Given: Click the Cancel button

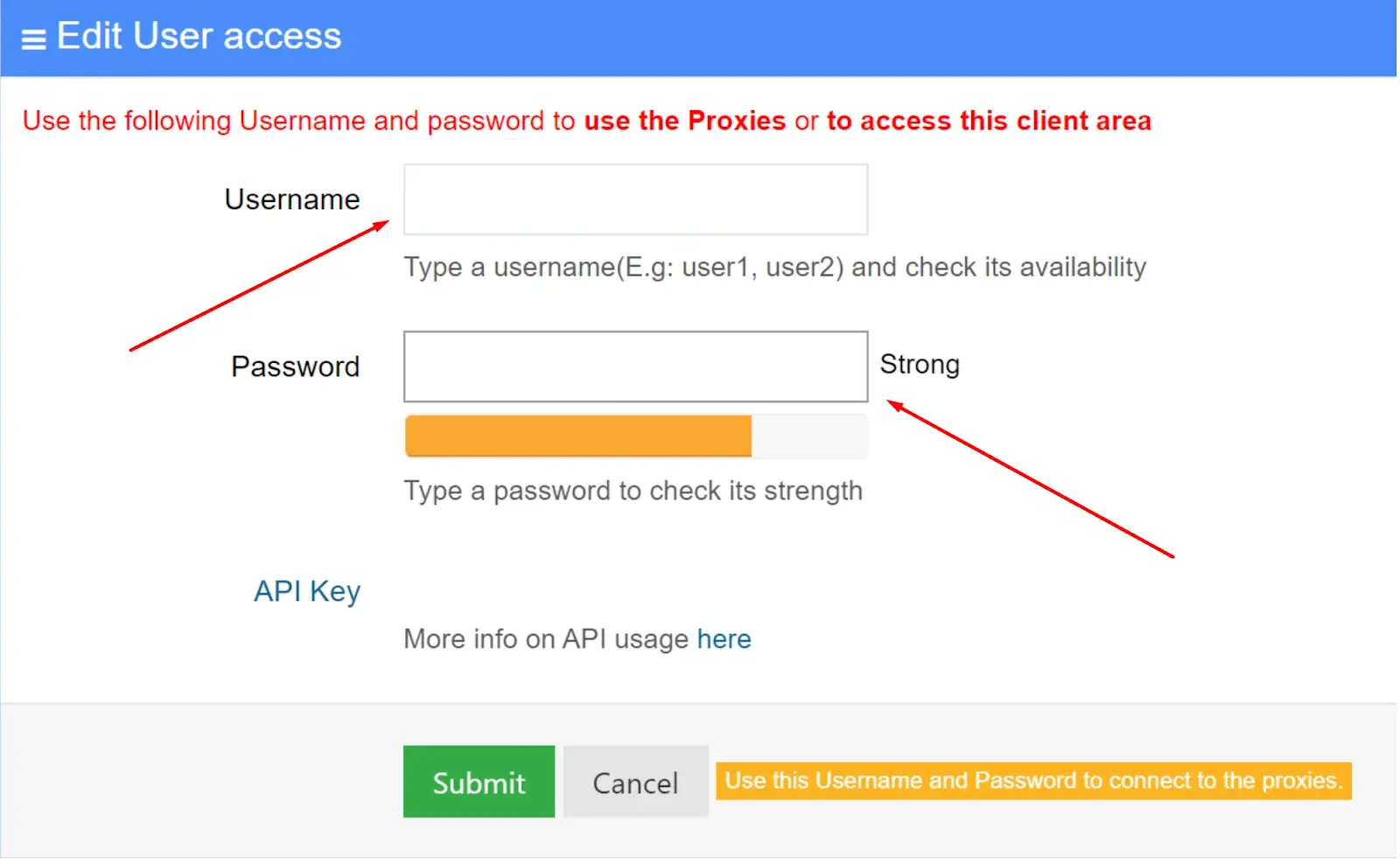Looking at the screenshot, I should 635,782.
